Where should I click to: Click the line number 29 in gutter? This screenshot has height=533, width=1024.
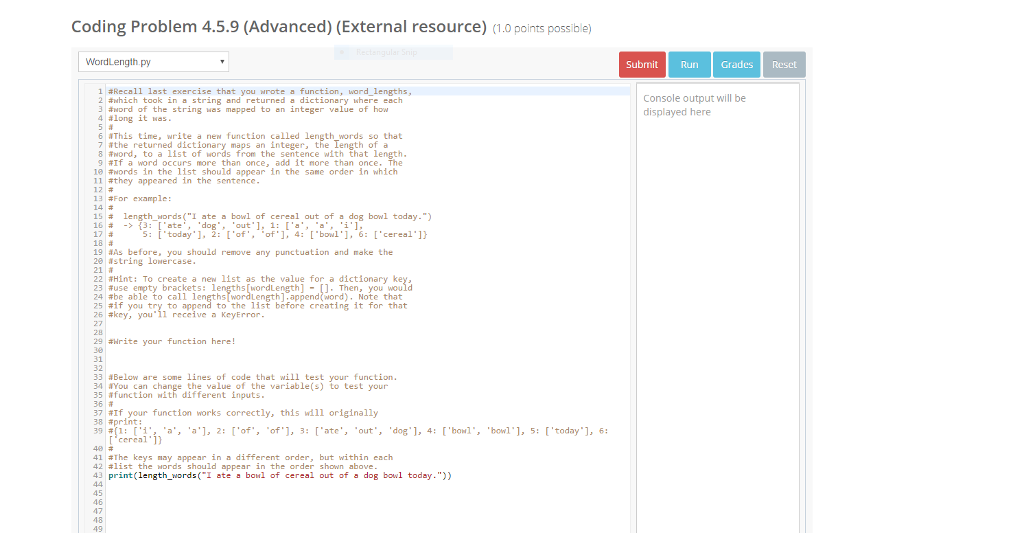(98, 342)
